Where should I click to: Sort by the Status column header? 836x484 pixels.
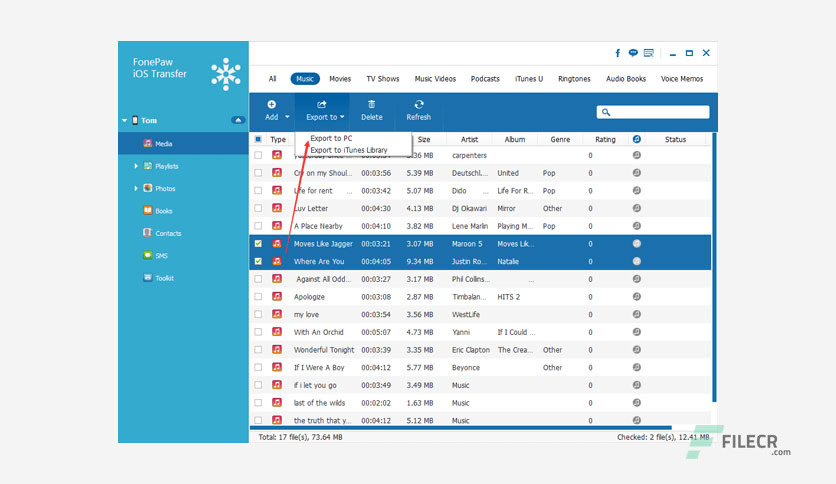pos(676,139)
